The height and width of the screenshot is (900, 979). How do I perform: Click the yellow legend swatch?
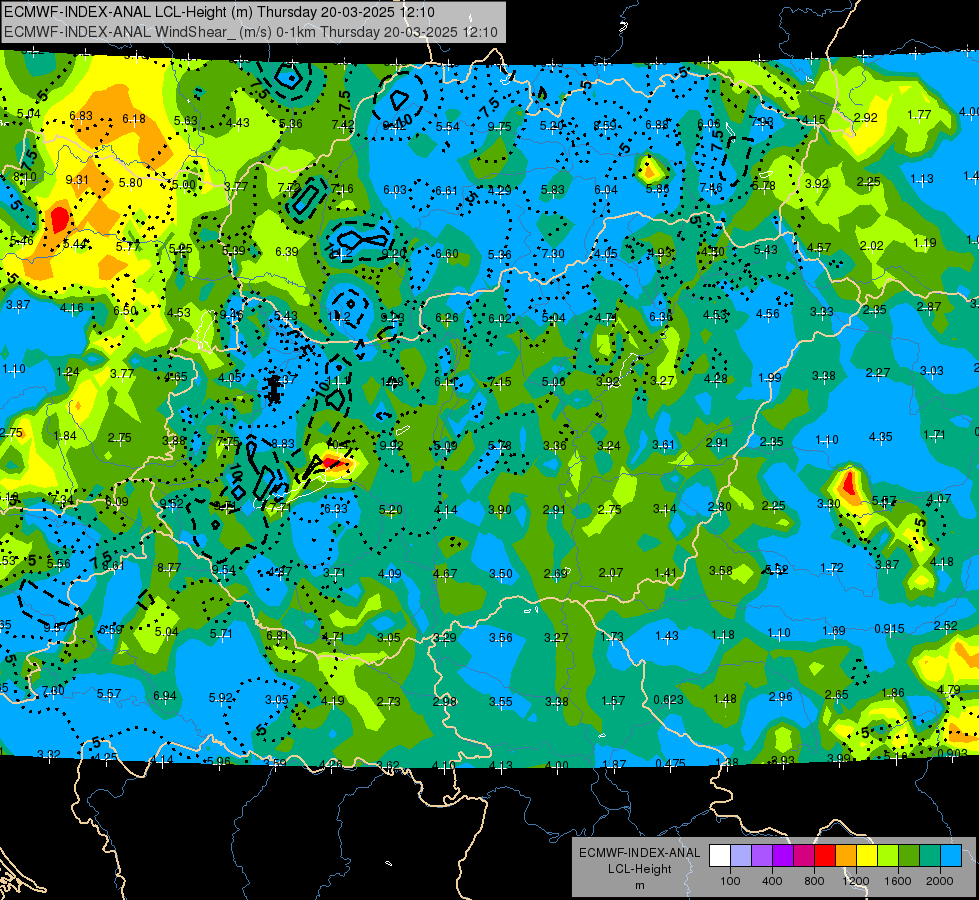[867, 856]
